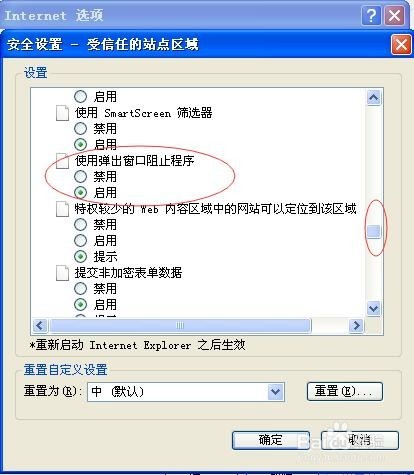Select 禁用 under 使用弹出窗口阻止程序

[x=80, y=176]
